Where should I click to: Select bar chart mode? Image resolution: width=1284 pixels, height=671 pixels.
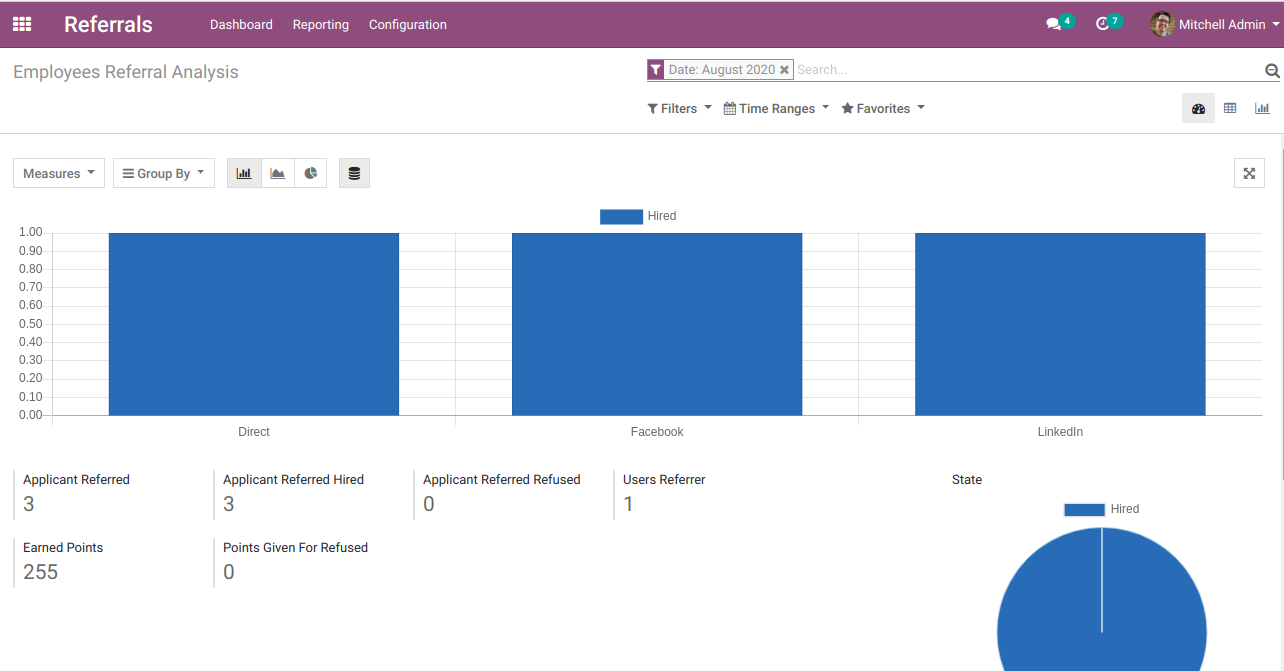coord(244,173)
